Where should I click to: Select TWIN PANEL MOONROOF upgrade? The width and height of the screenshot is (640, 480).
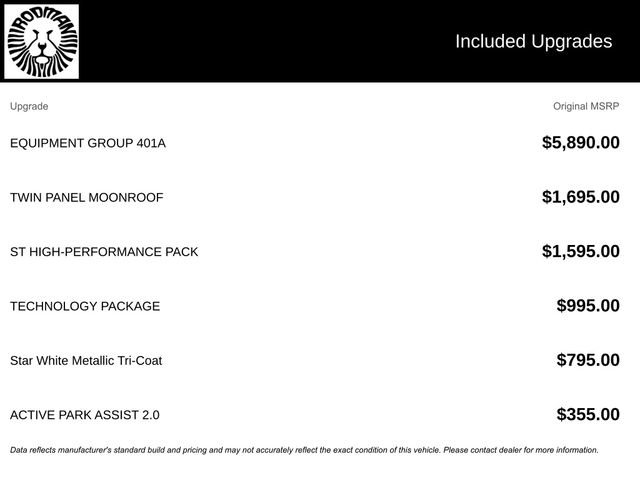click(87, 198)
